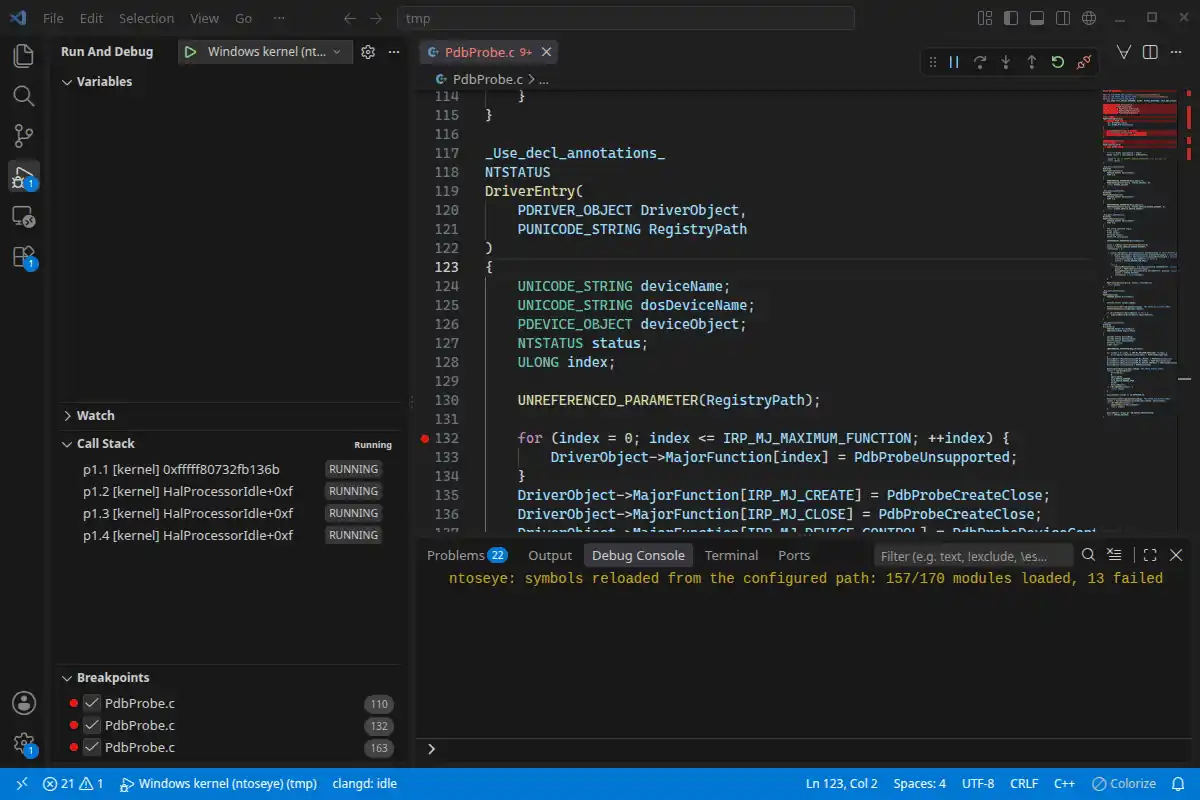1200x800 pixels.
Task: Open the Source Control view
Action: [24, 136]
